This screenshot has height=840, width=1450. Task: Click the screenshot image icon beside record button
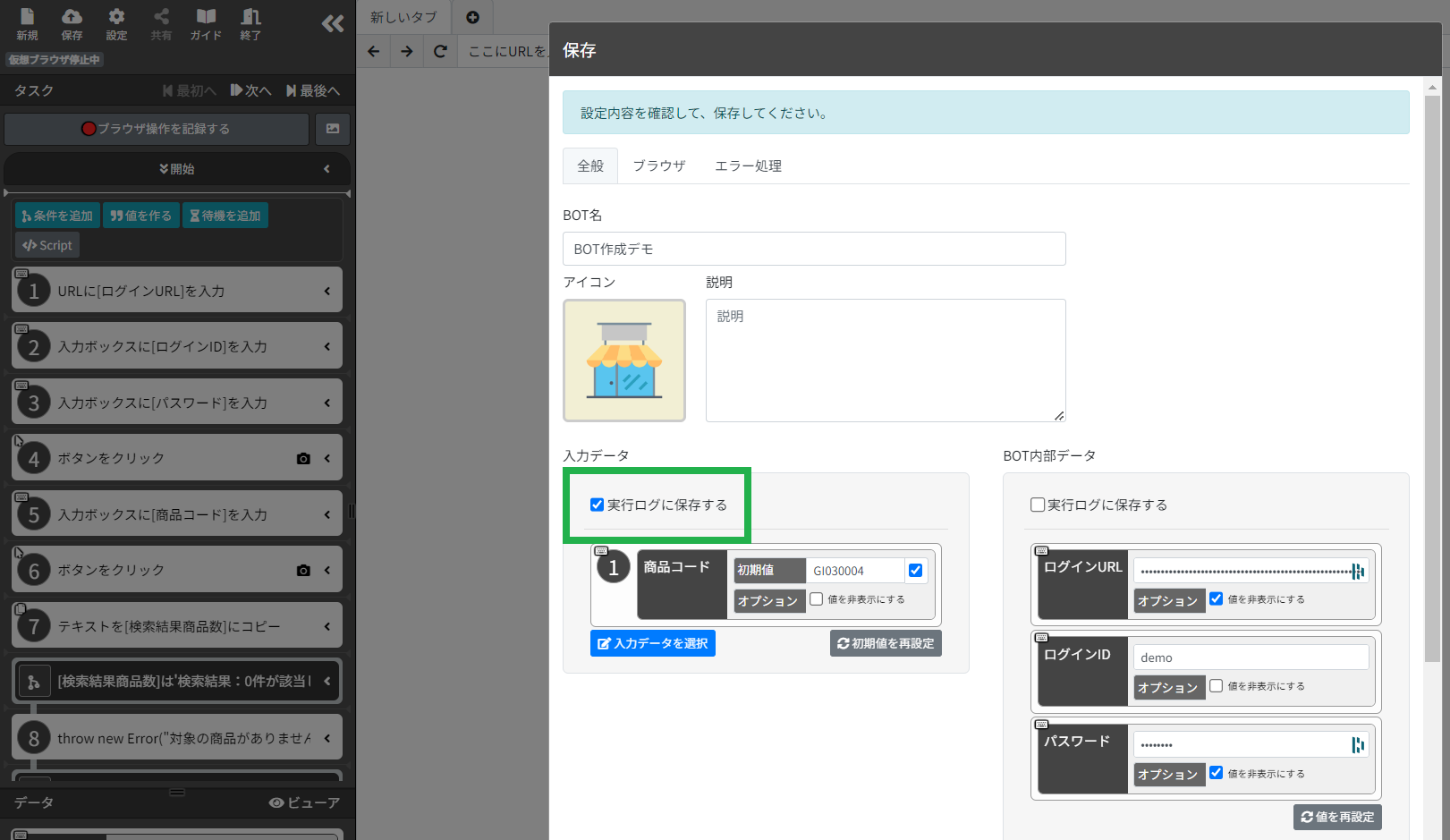tap(333, 129)
